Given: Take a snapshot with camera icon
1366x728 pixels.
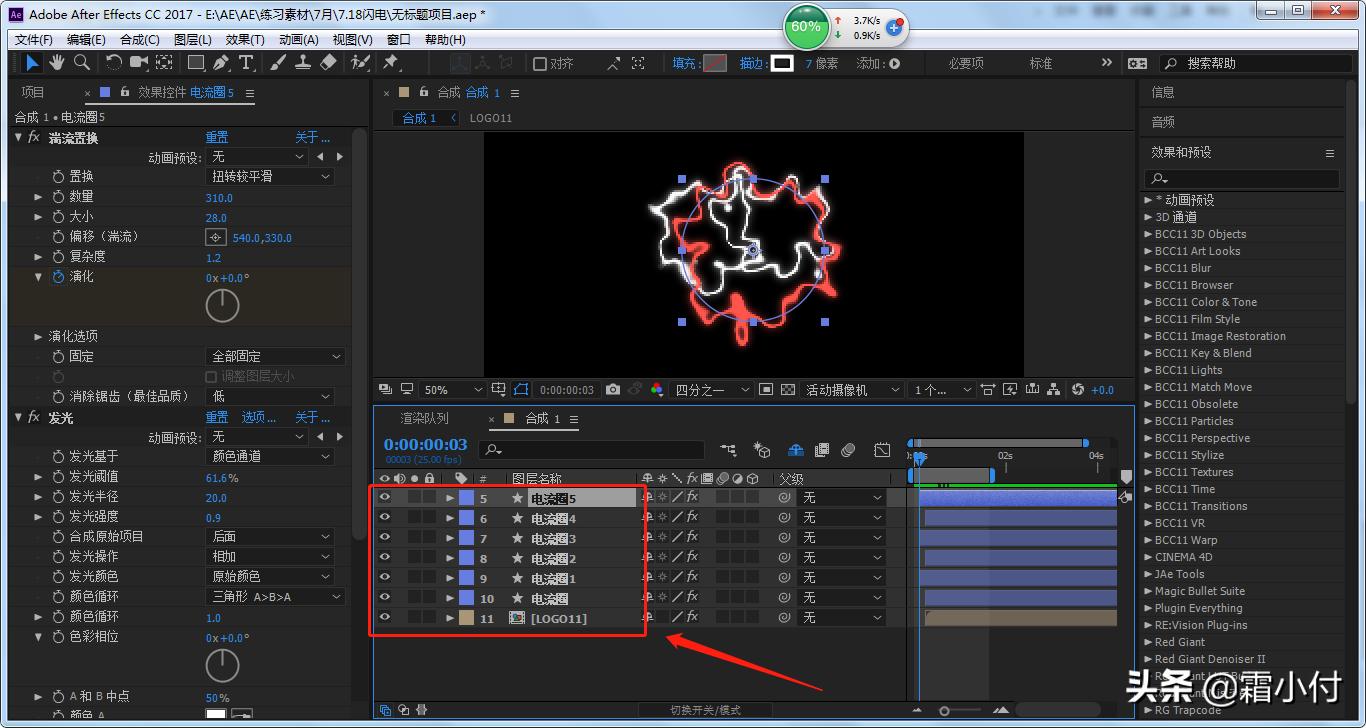Looking at the screenshot, I should (613, 390).
